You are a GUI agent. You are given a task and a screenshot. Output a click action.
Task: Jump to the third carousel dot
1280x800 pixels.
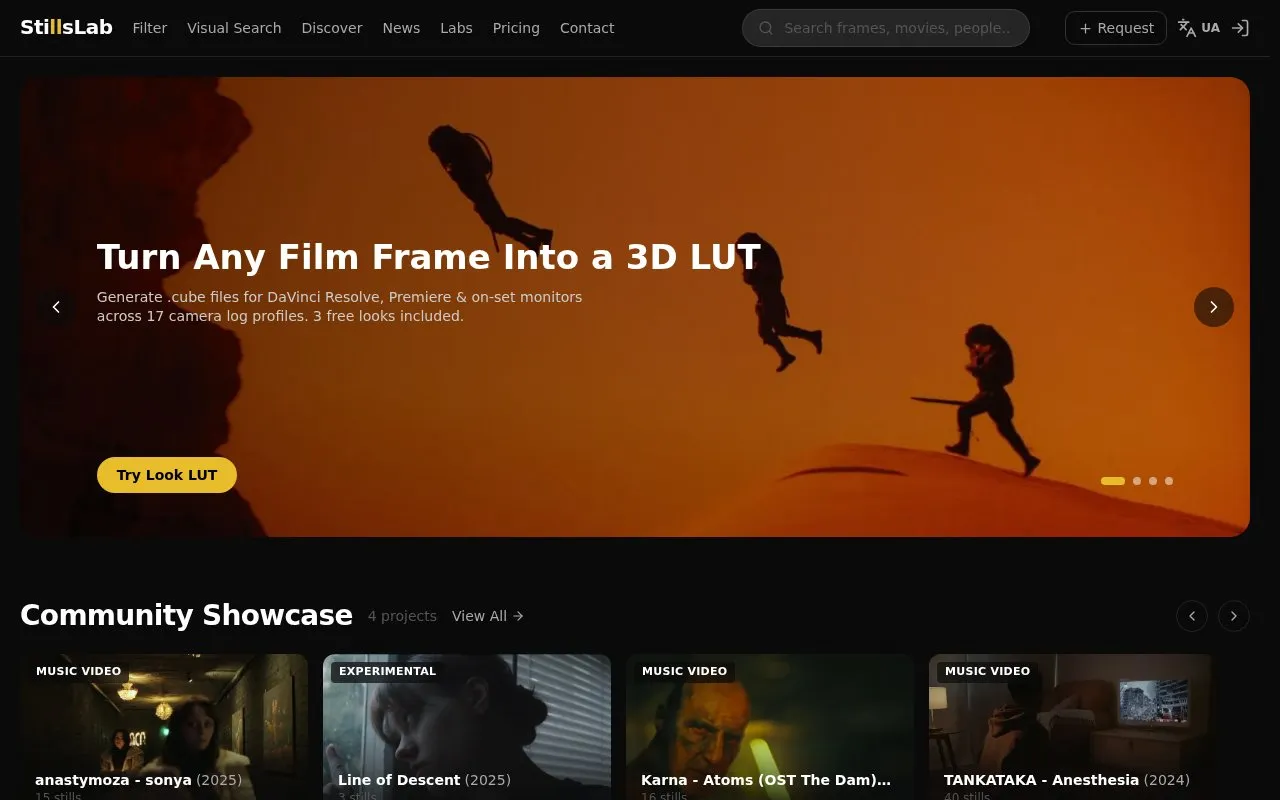click(1153, 481)
